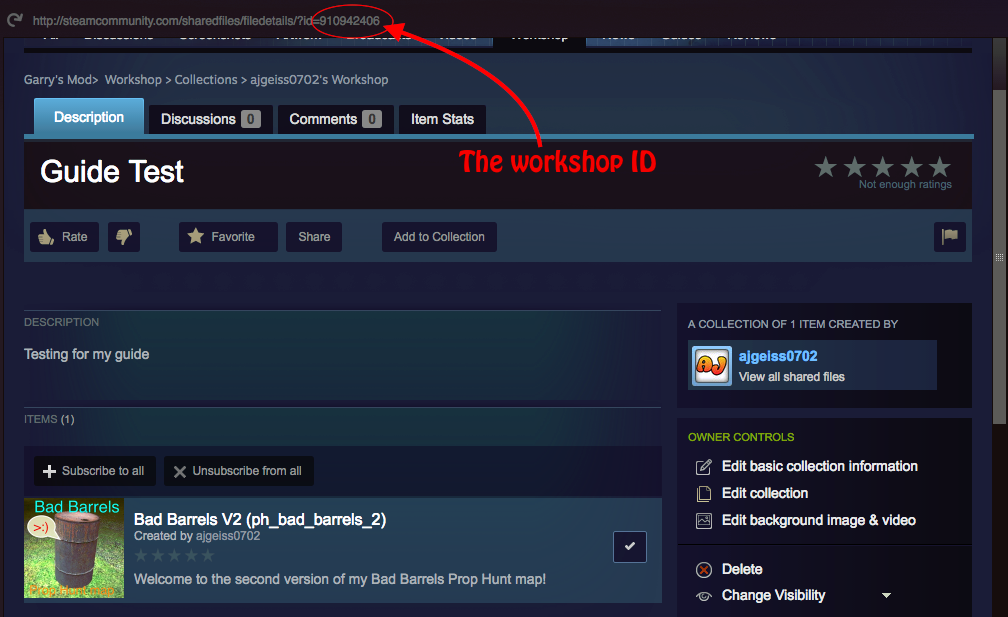
Task: Click the Share button
Action: click(314, 237)
